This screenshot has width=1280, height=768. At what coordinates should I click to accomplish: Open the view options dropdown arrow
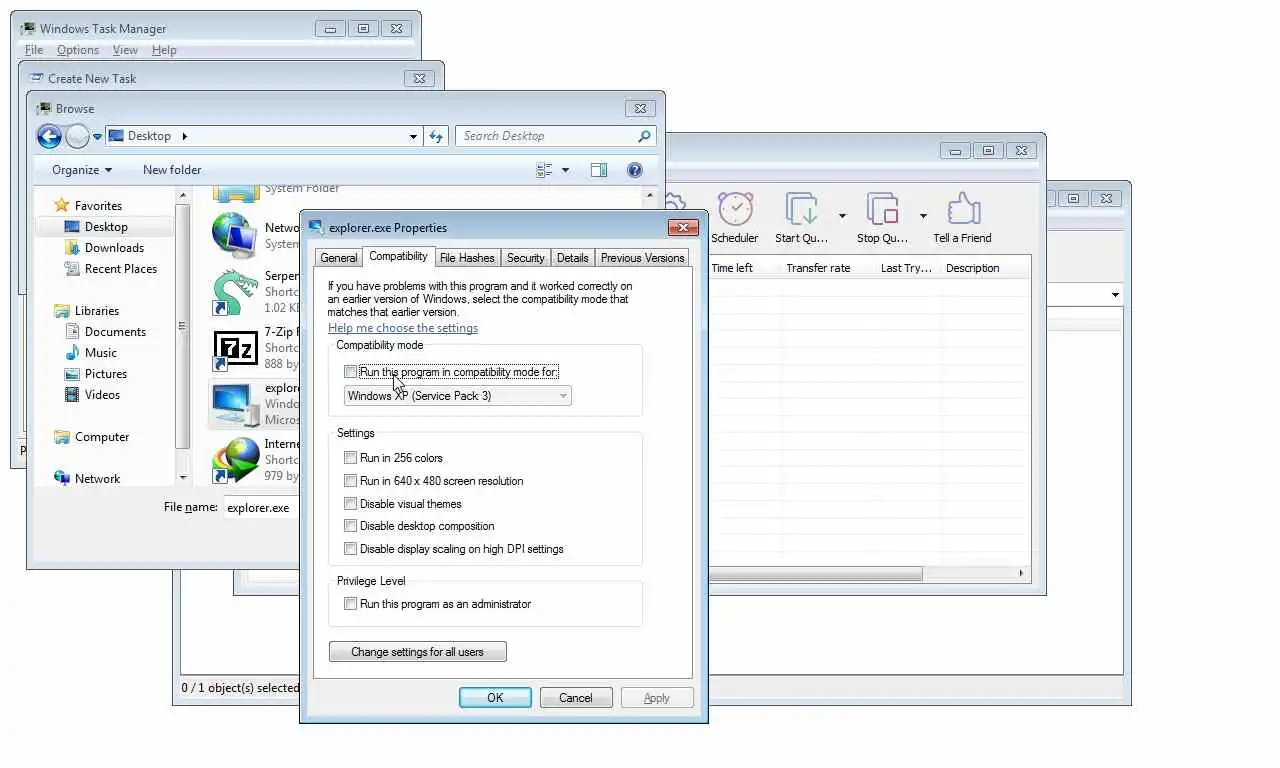(x=565, y=170)
